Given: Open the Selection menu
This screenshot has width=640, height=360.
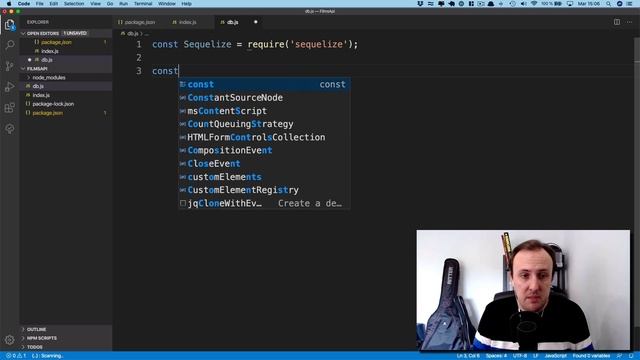Looking at the screenshot, I should [74, 4].
